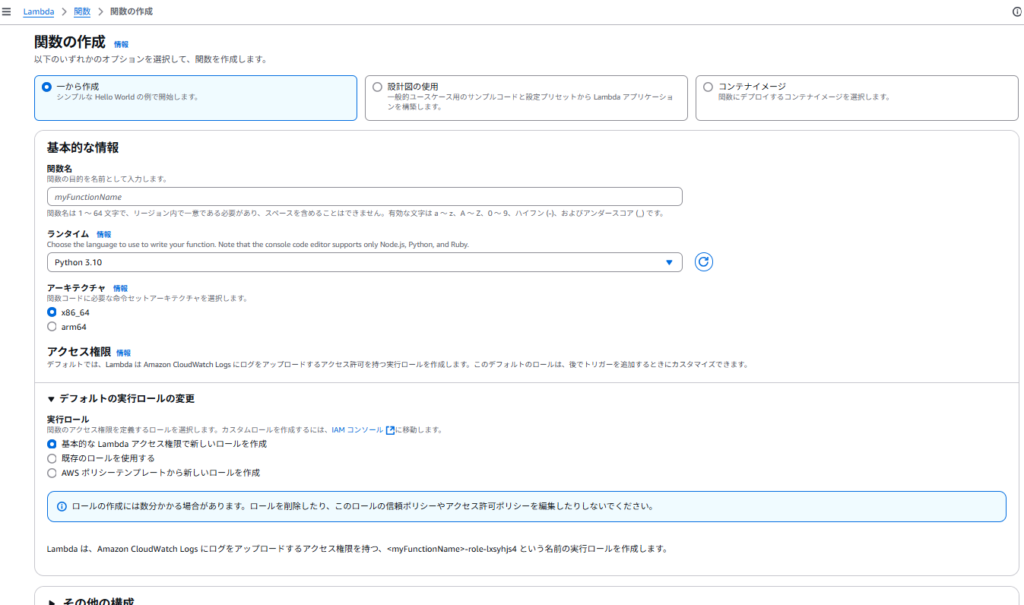Open the Python 3.10 runtime dropdown
The width and height of the screenshot is (1024, 605).
coord(364,262)
